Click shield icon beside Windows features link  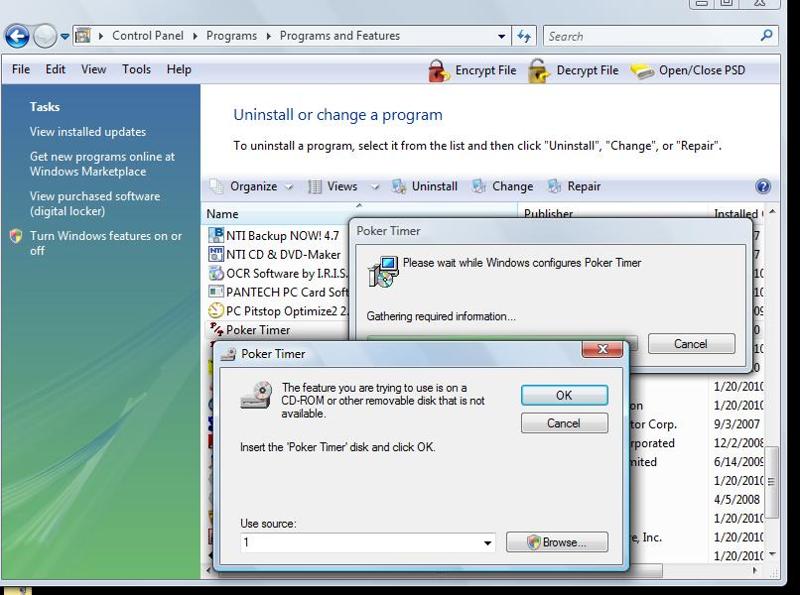(x=16, y=236)
